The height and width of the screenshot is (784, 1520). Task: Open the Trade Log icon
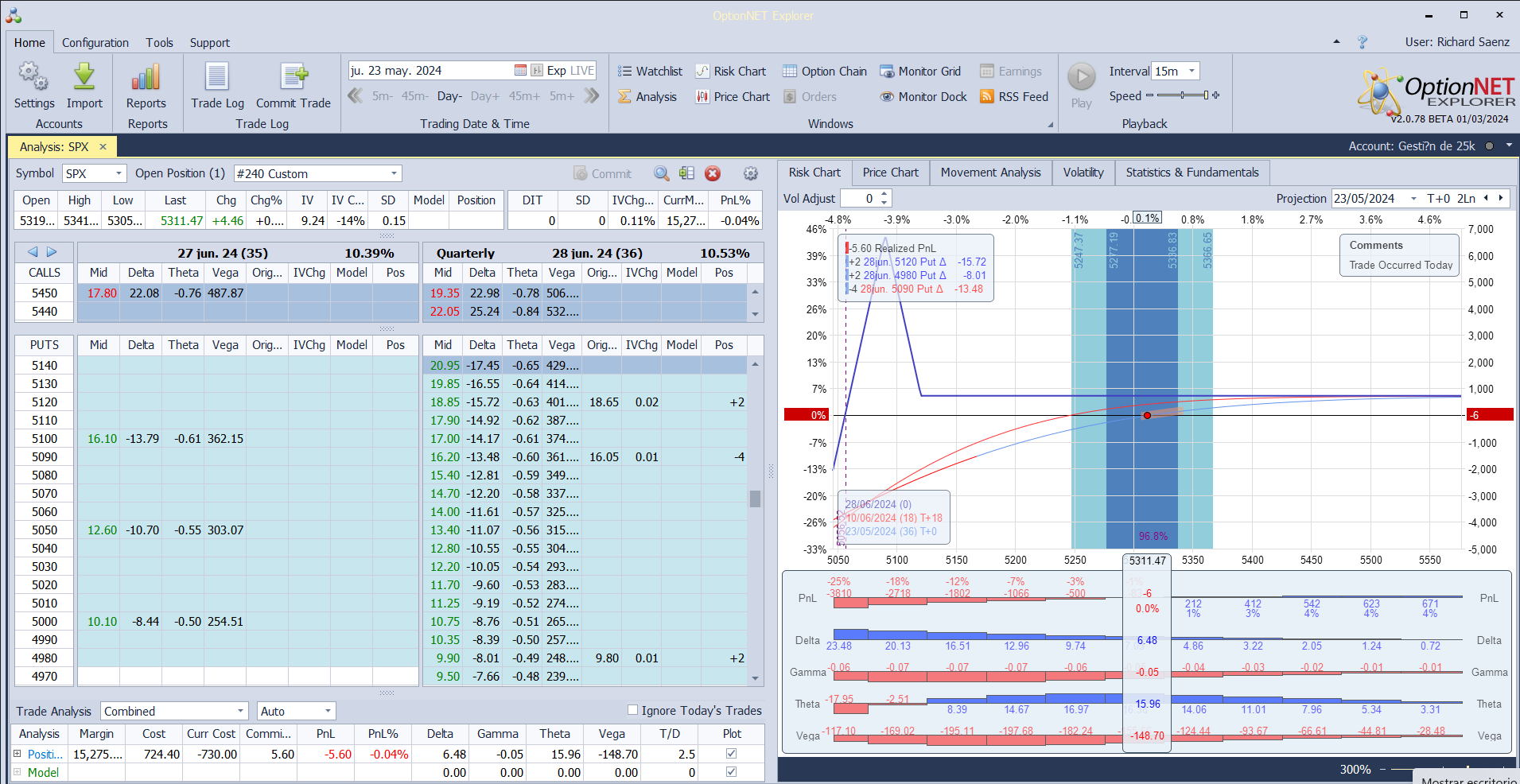point(217,78)
